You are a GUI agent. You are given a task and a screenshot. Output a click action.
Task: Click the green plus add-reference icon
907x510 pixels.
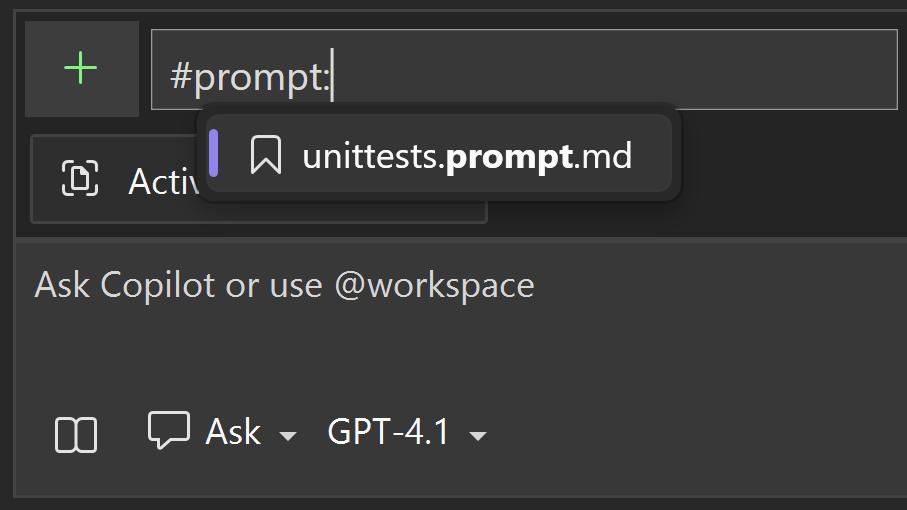[80, 68]
